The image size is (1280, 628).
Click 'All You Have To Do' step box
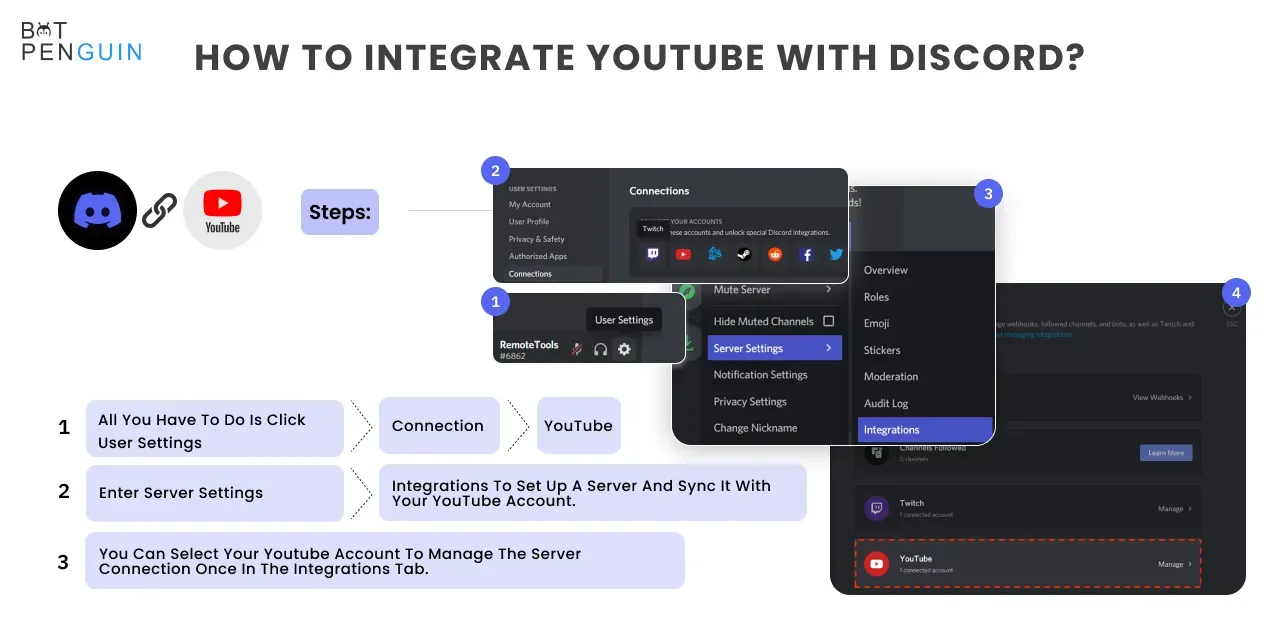(215, 429)
